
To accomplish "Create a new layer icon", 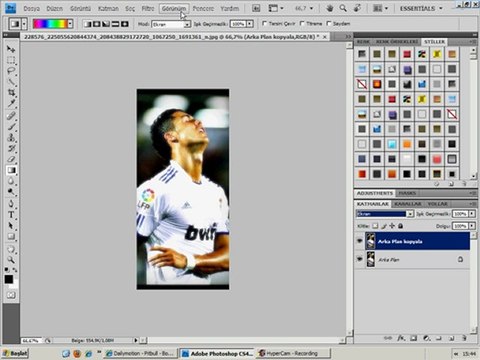I will pyautogui.click(x=451, y=338).
